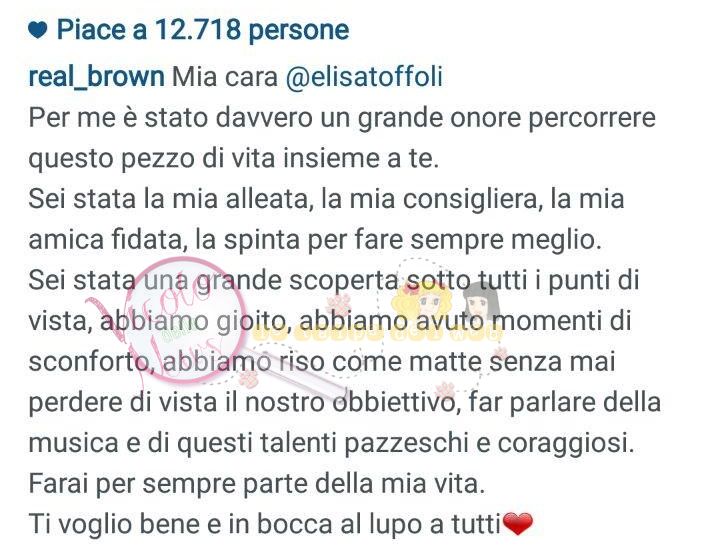The width and height of the screenshot is (720, 549).
Task: Select the 'Mia cara' caption opening
Action: click(225, 77)
